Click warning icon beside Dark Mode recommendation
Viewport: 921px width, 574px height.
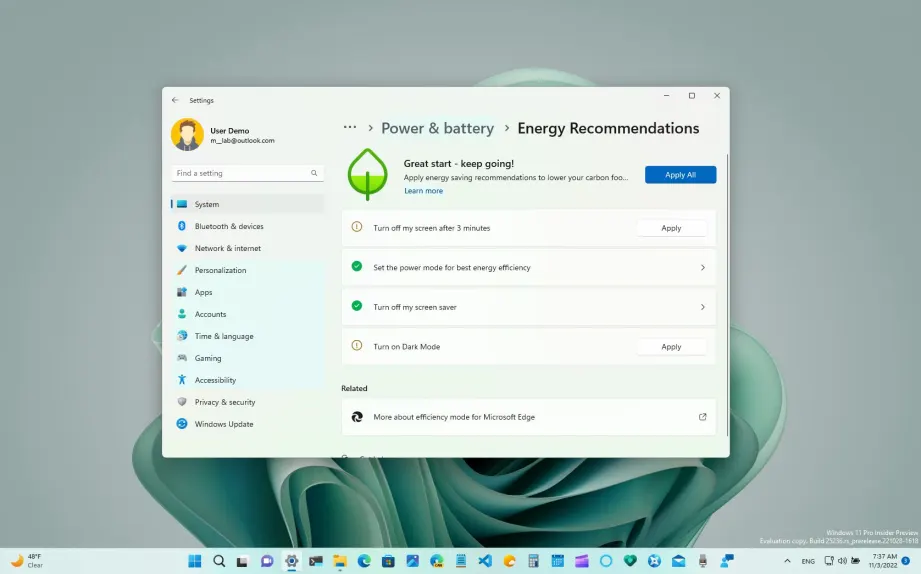[x=357, y=345]
